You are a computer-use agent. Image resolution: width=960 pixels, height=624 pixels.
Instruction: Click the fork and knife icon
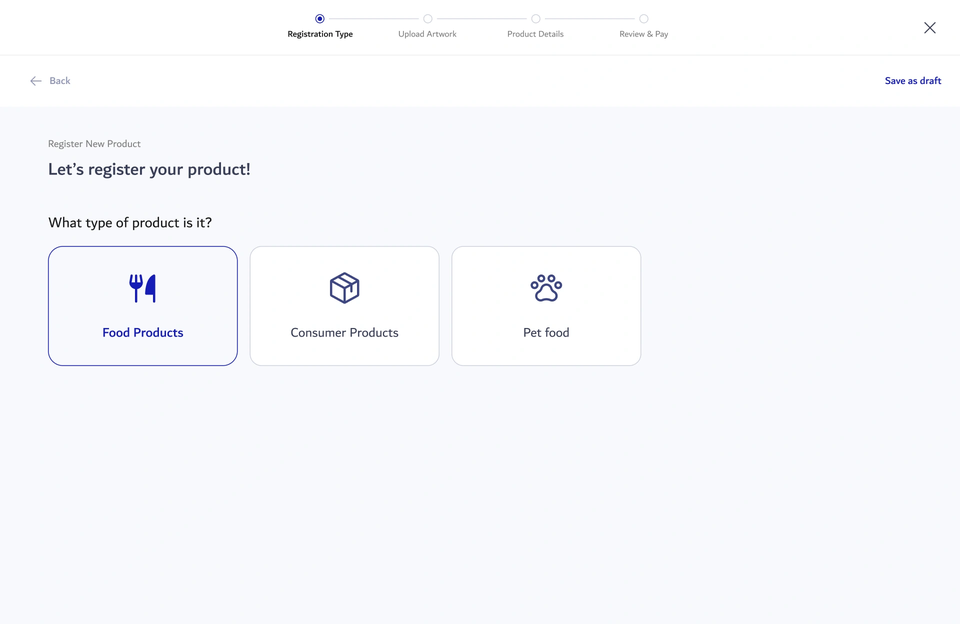click(x=143, y=288)
